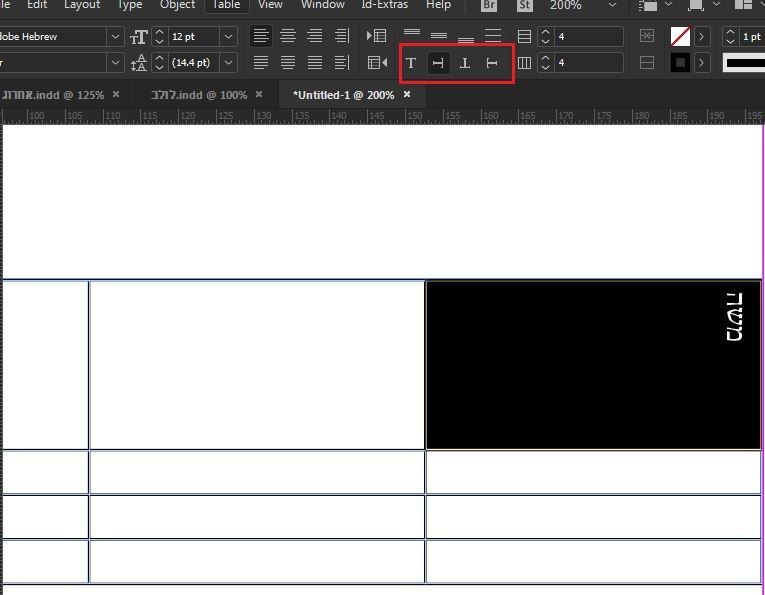Rotate cell text 180 degrees
The height and width of the screenshot is (595, 765).
(x=465, y=62)
